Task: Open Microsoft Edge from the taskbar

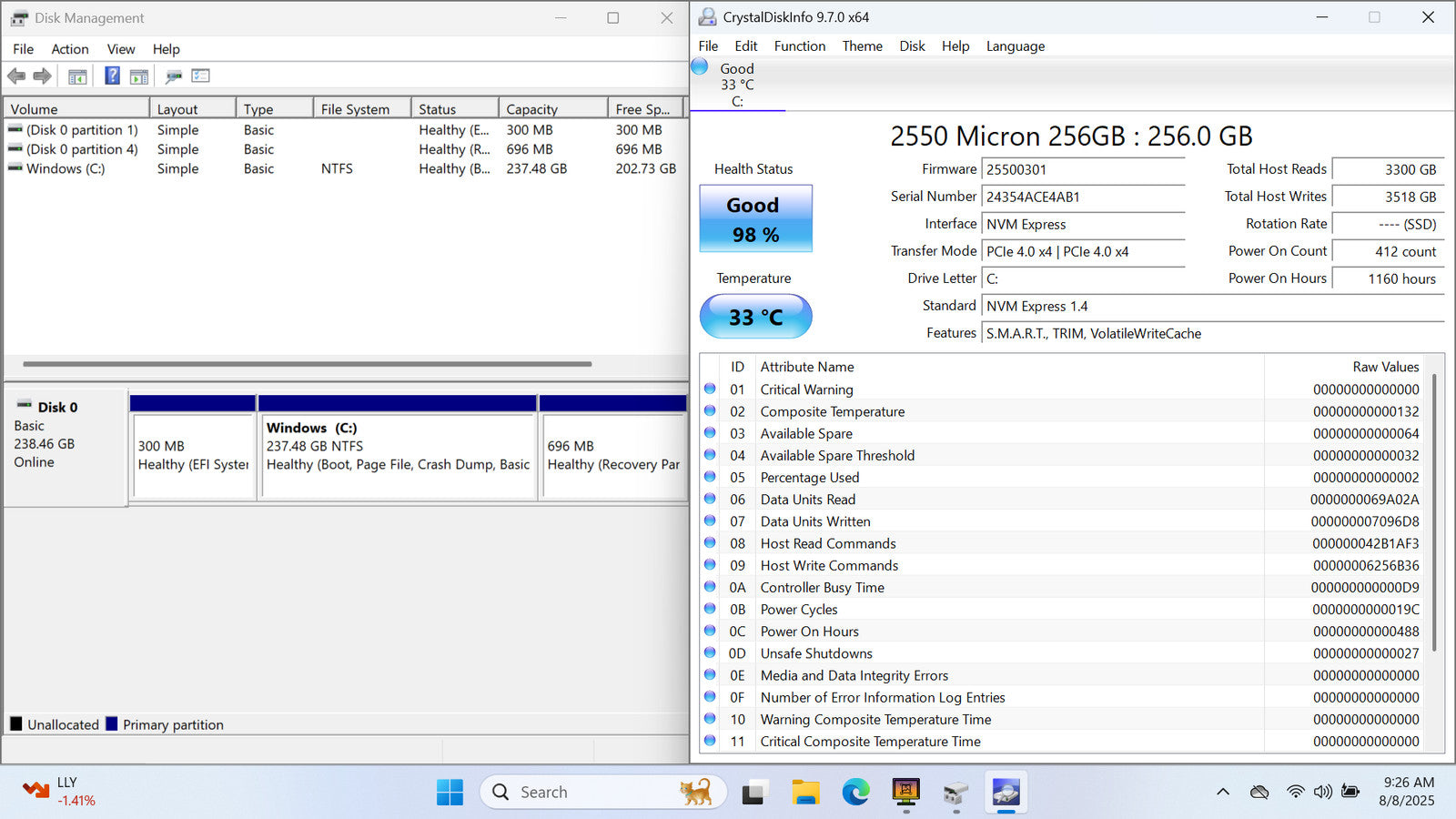Action: click(x=855, y=793)
